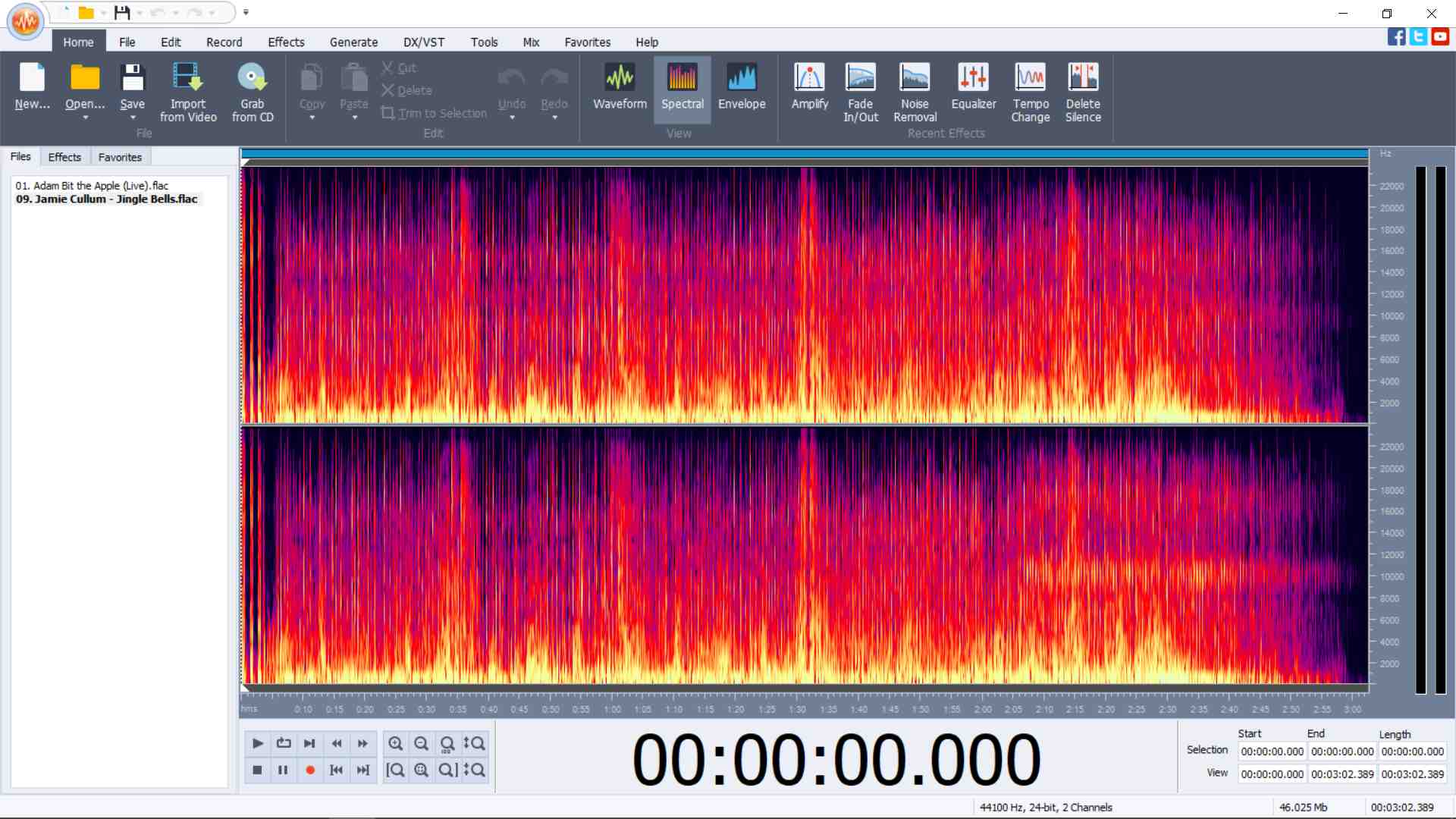Click horizontal Zoom Out magnifier
The image size is (1456, 819).
coord(422,743)
